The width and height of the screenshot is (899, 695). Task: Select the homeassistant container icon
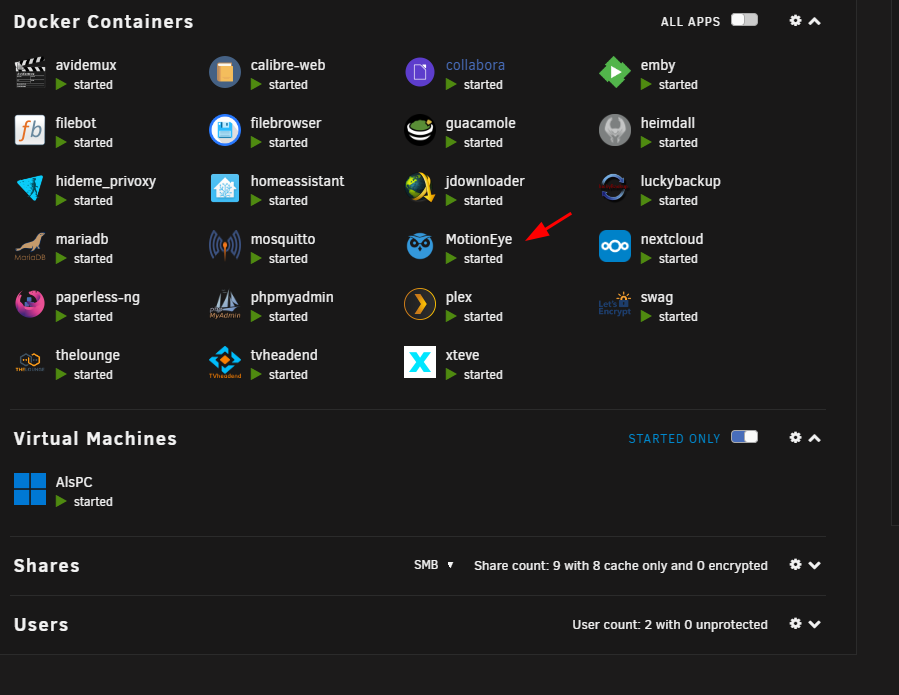point(225,188)
